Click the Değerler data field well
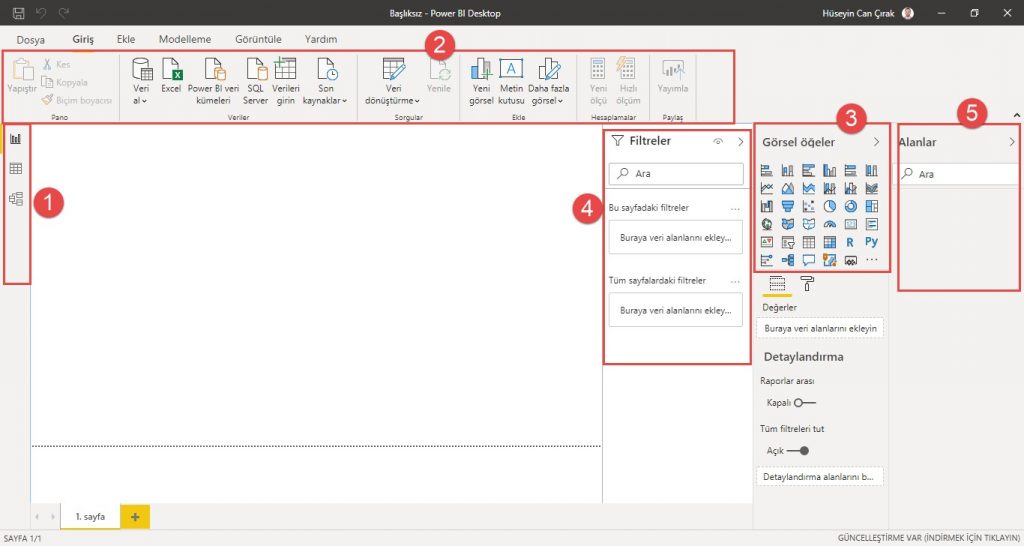Screen dimensions: 1024x546 click(x=820, y=329)
